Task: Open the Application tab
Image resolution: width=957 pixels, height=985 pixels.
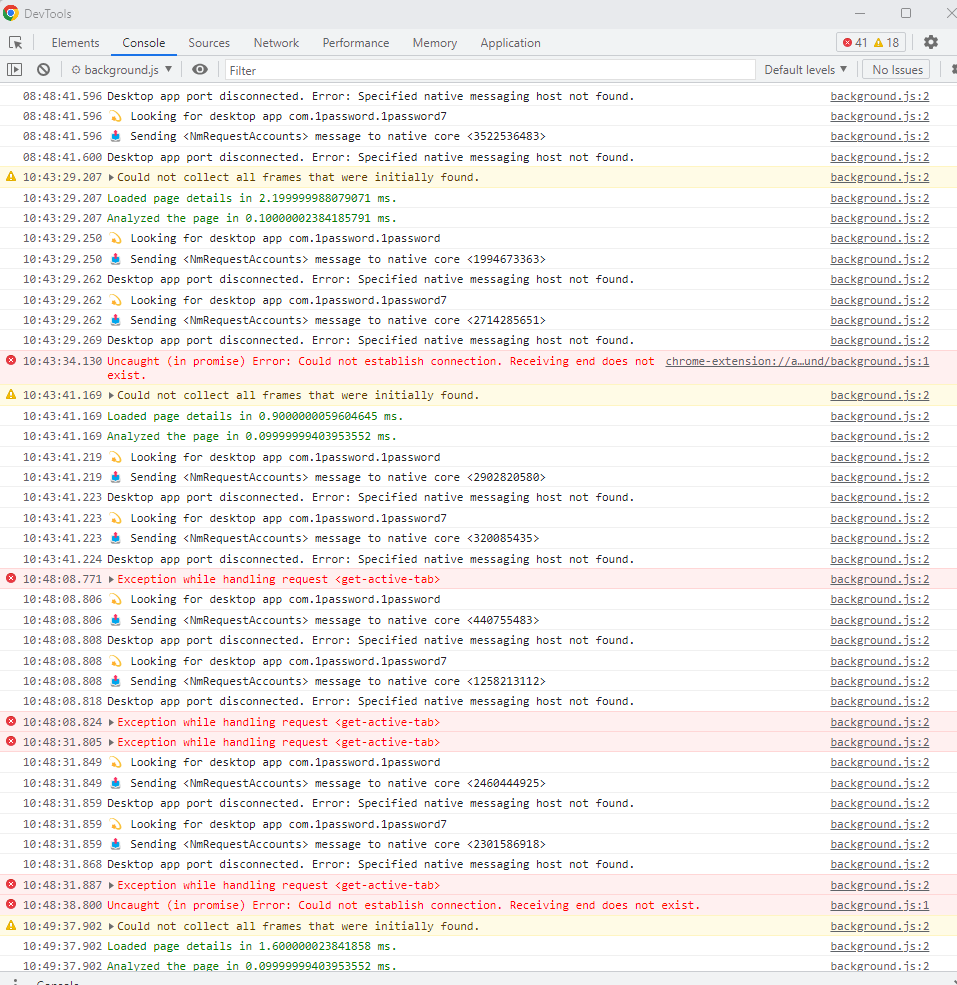Action: 510,43
